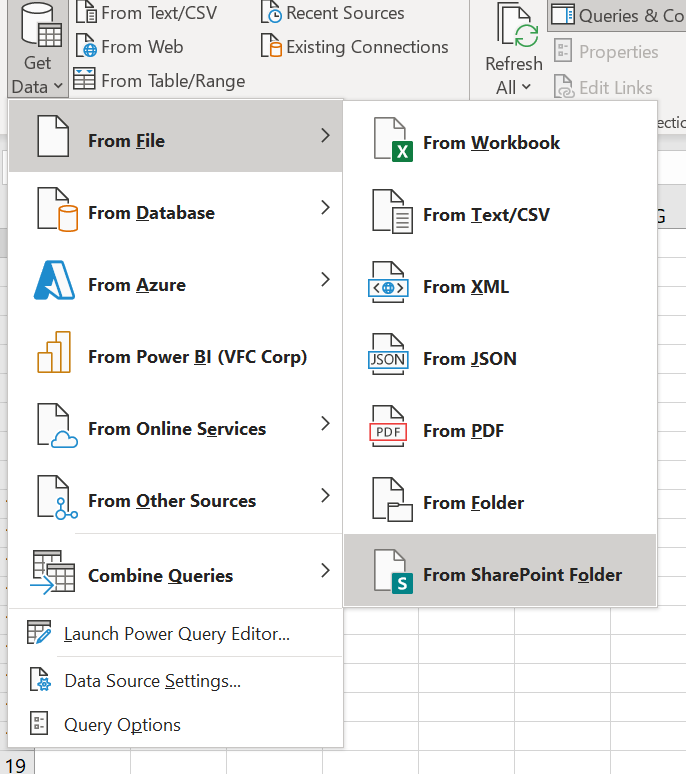Viewport: 686px width, 774px height.
Task: Click the Get Data database icon
Action: [41, 25]
